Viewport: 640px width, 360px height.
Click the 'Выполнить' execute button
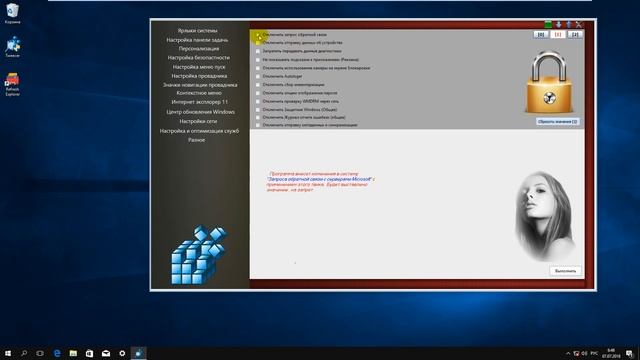[566, 271]
